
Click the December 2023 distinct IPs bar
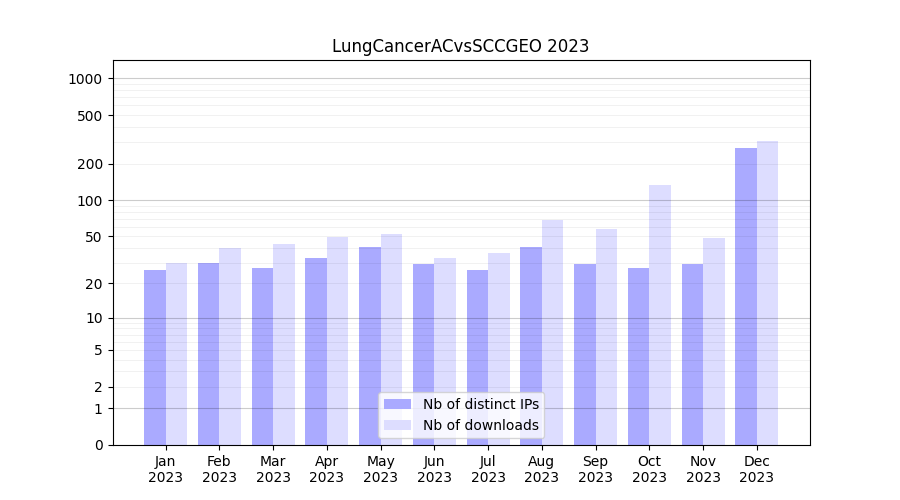pos(746,296)
